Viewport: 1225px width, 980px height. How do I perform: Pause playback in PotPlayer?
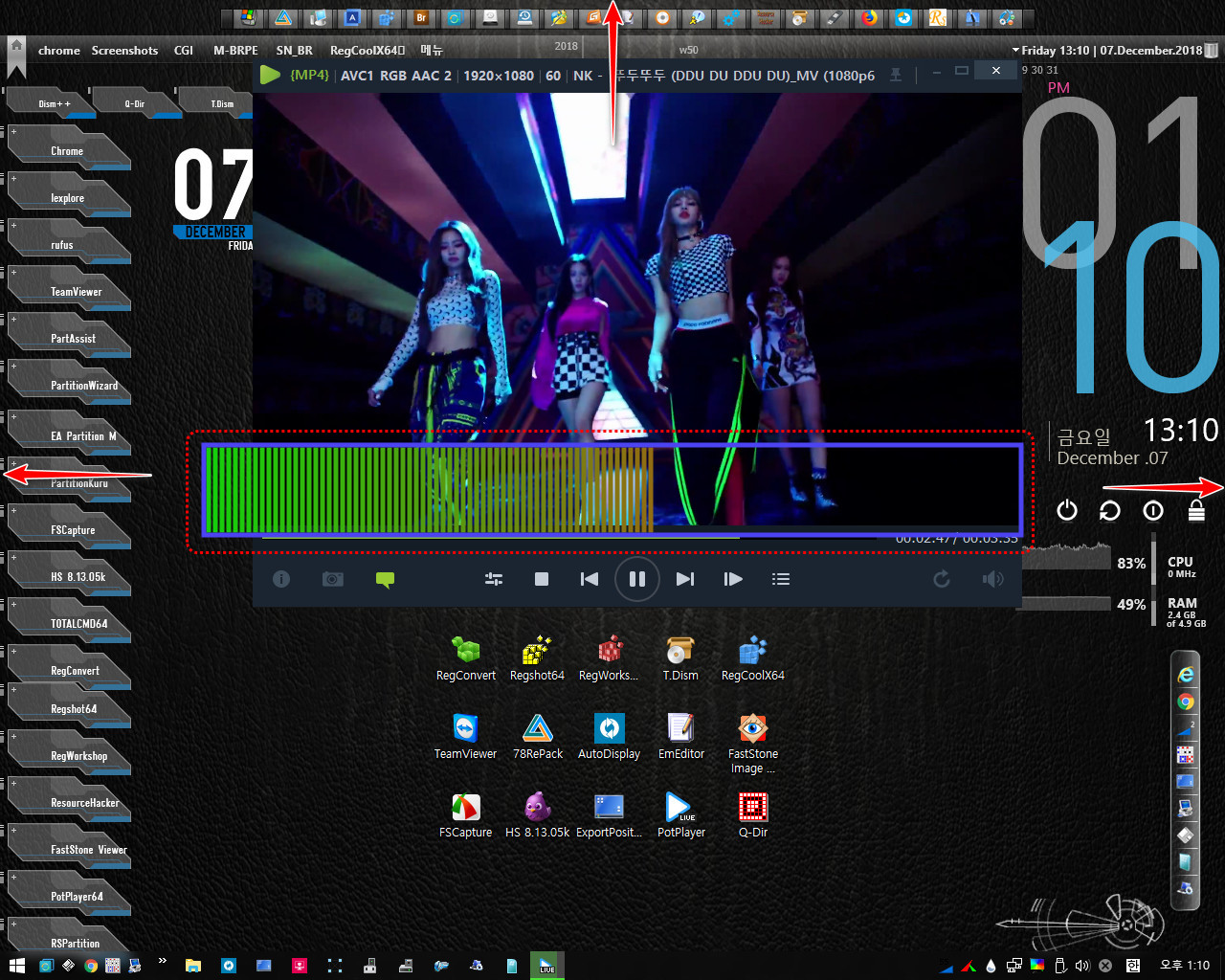click(637, 579)
